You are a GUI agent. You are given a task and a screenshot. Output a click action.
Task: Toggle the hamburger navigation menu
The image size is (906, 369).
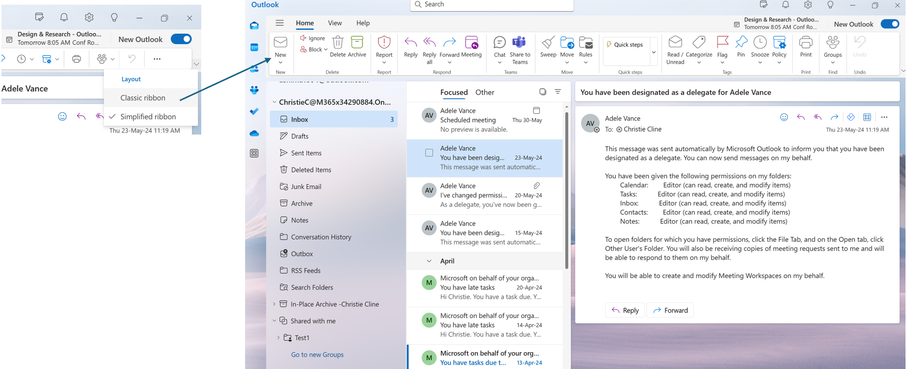point(280,23)
